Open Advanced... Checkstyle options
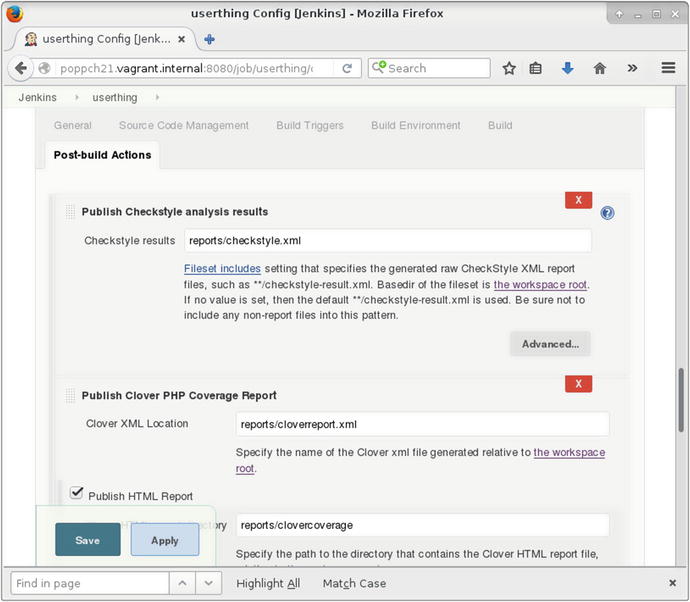The width and height of the screenshot is (690, 602). [550, 344]
